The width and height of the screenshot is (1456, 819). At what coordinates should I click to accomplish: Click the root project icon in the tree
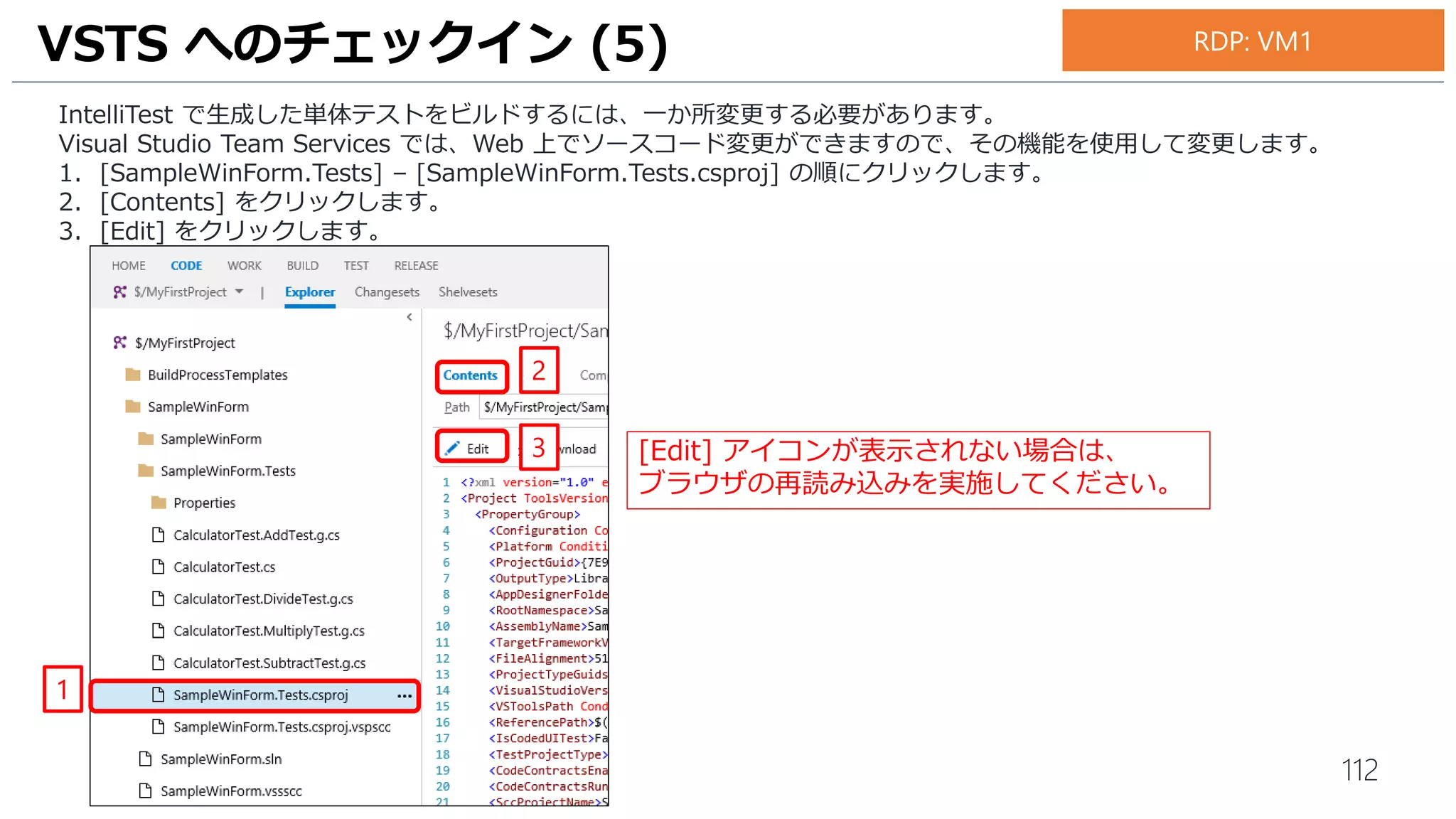120,343
